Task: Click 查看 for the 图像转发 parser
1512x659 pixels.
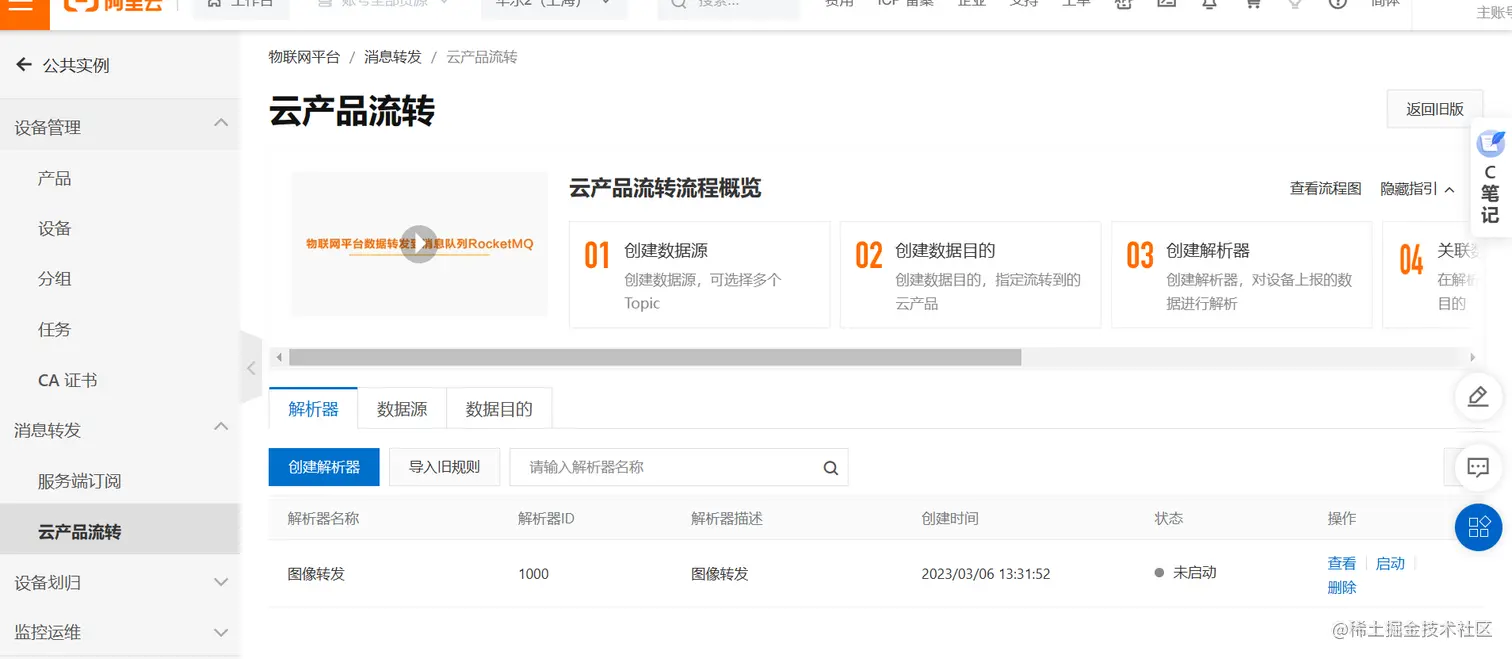Action: tap(1342, 564)
